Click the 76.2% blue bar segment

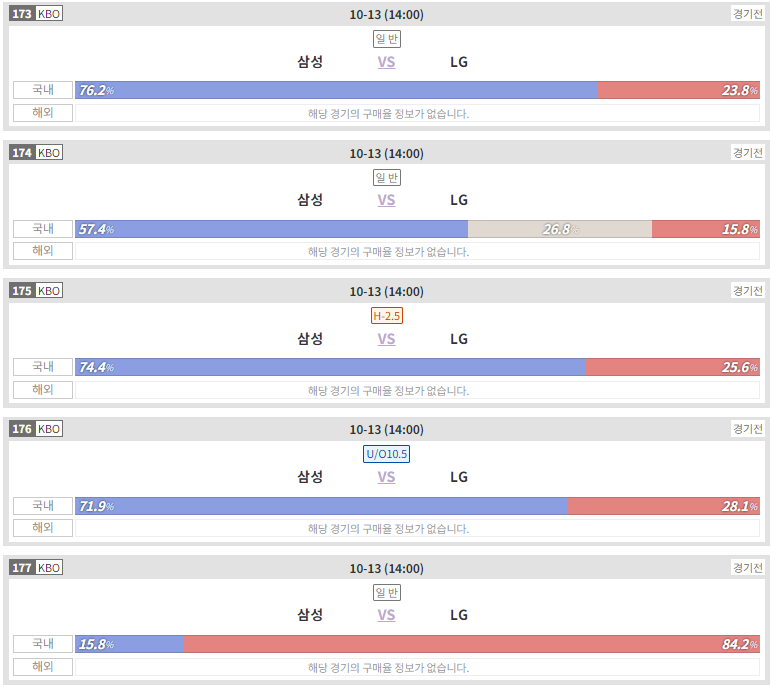tap(336, 90)
